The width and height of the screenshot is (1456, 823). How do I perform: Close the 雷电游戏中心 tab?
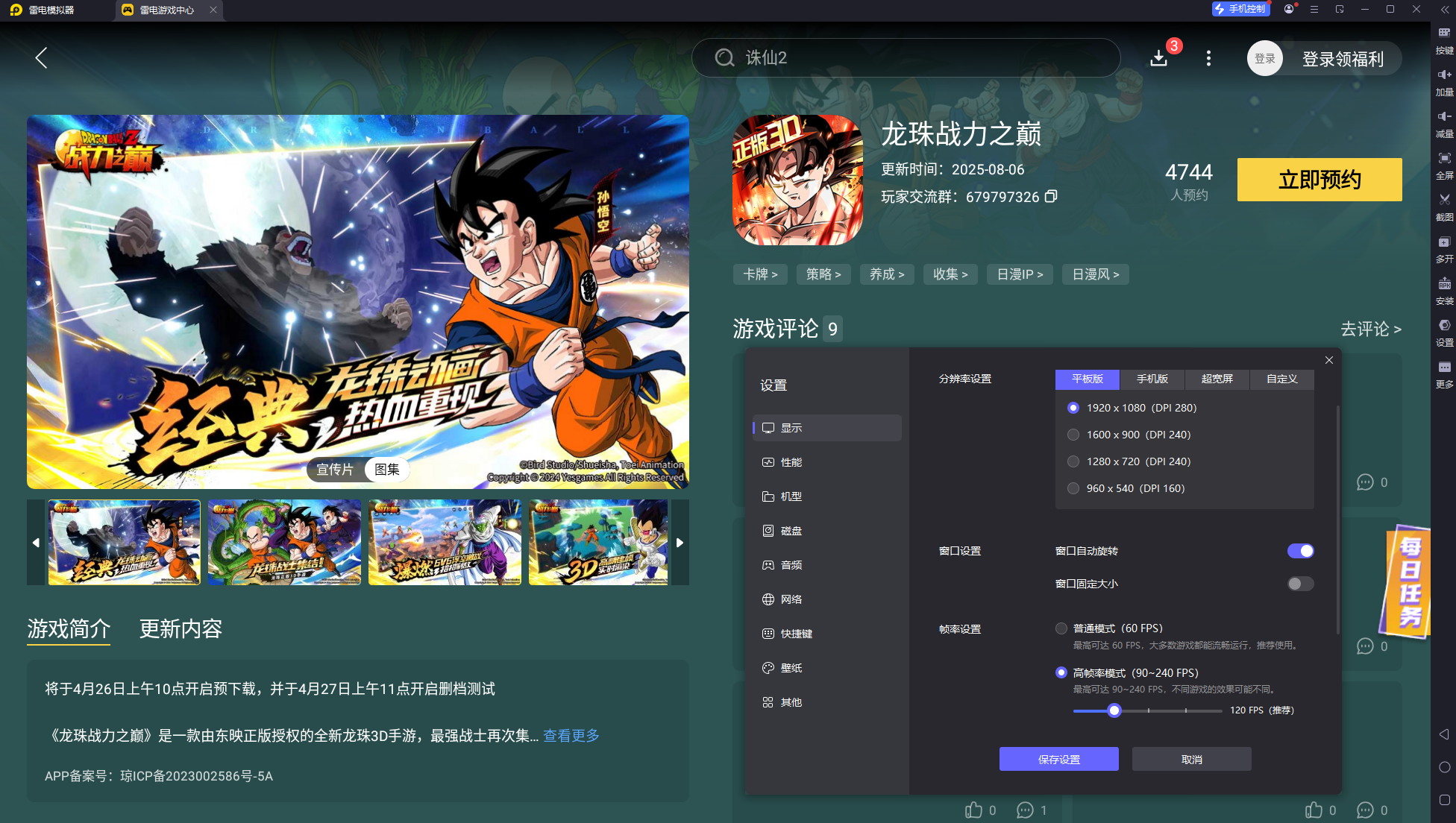(x=213, y=10)
